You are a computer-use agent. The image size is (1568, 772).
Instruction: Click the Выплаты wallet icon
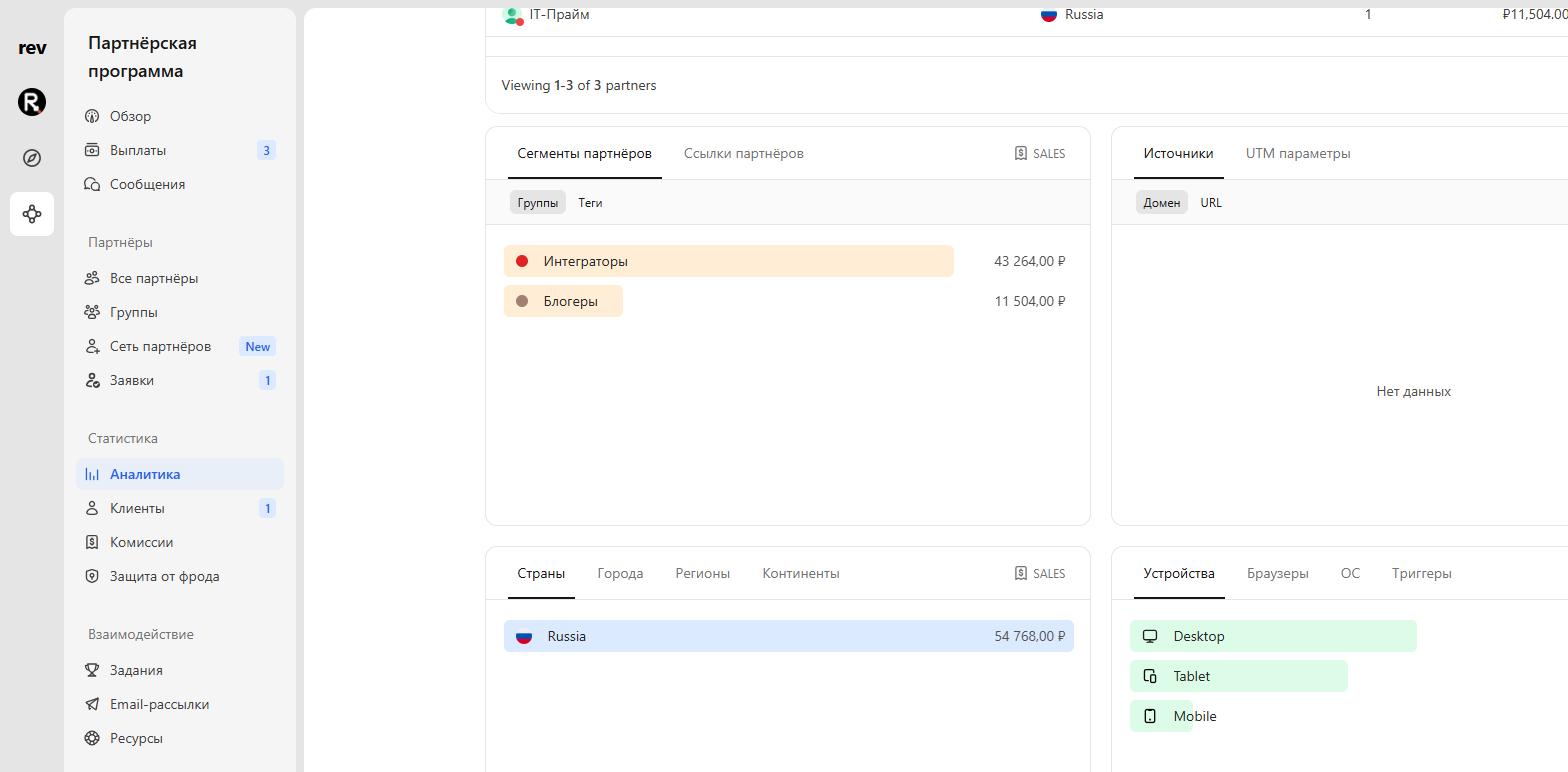(92, 150)
